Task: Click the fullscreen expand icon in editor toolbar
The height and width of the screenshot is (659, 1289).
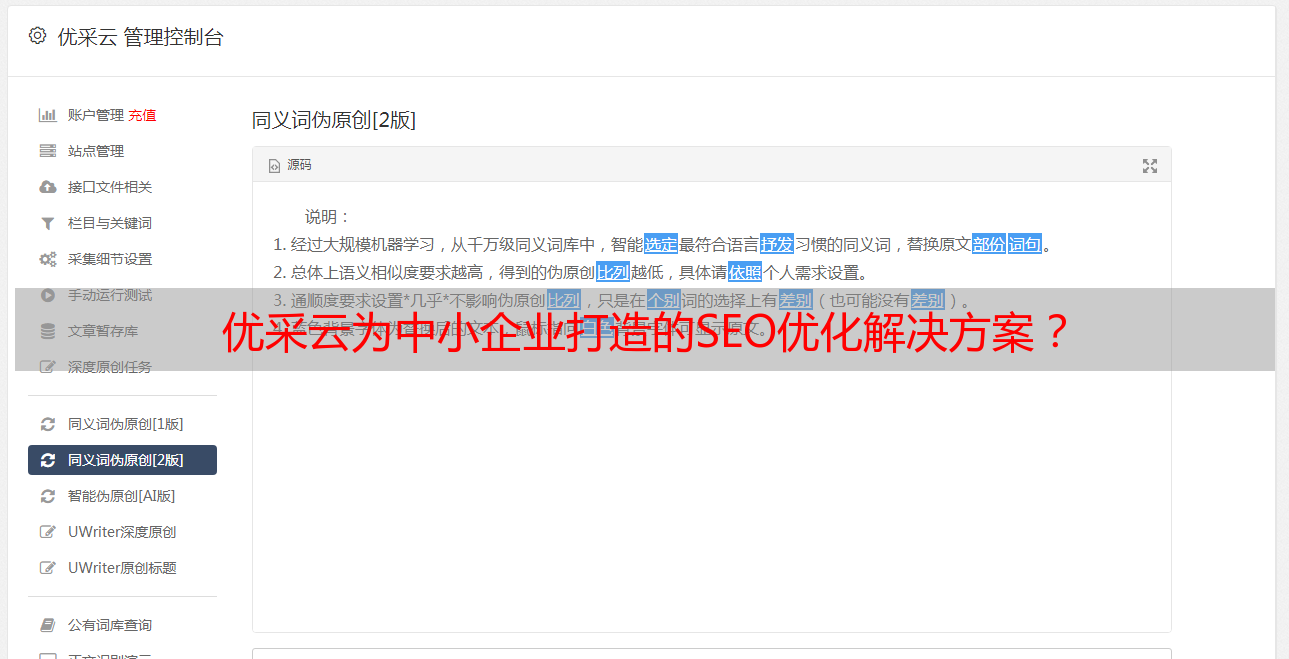Action: click(x=1150, y=166)
